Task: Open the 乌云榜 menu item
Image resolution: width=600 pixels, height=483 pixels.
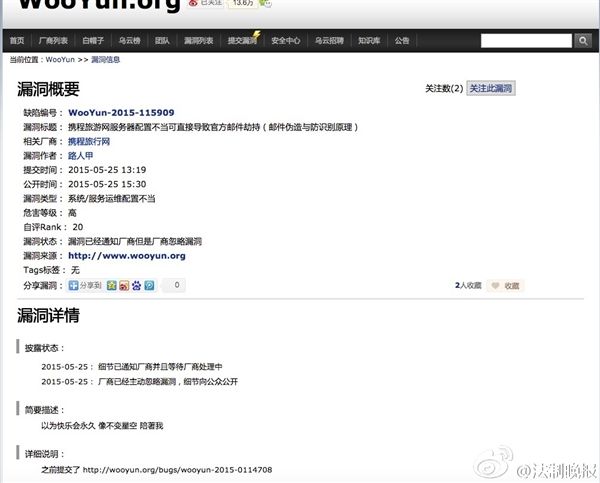Action: coord(129,41)
